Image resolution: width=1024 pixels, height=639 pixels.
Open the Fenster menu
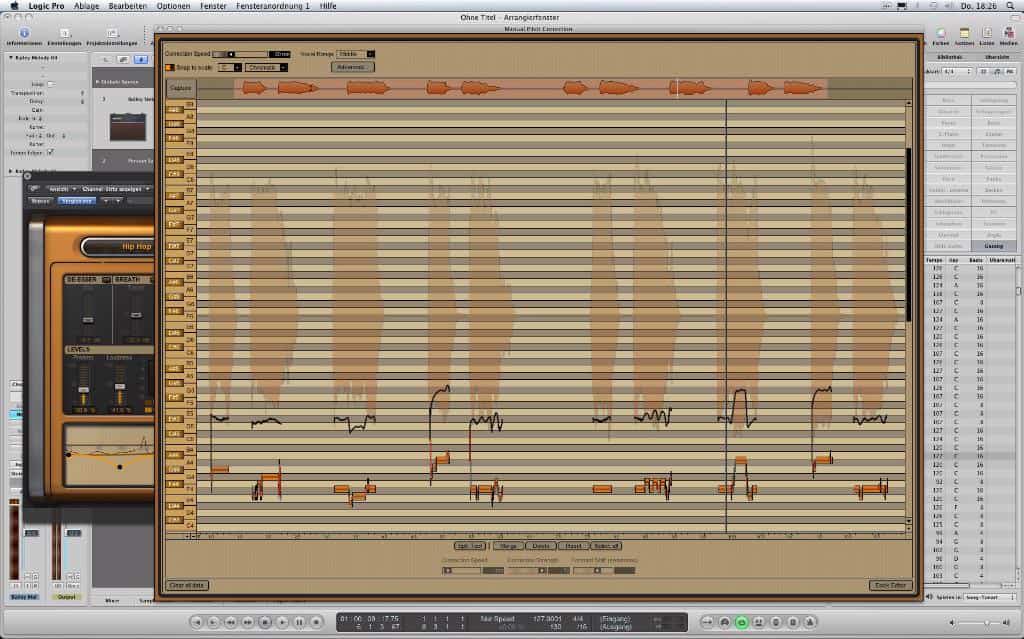213,6
